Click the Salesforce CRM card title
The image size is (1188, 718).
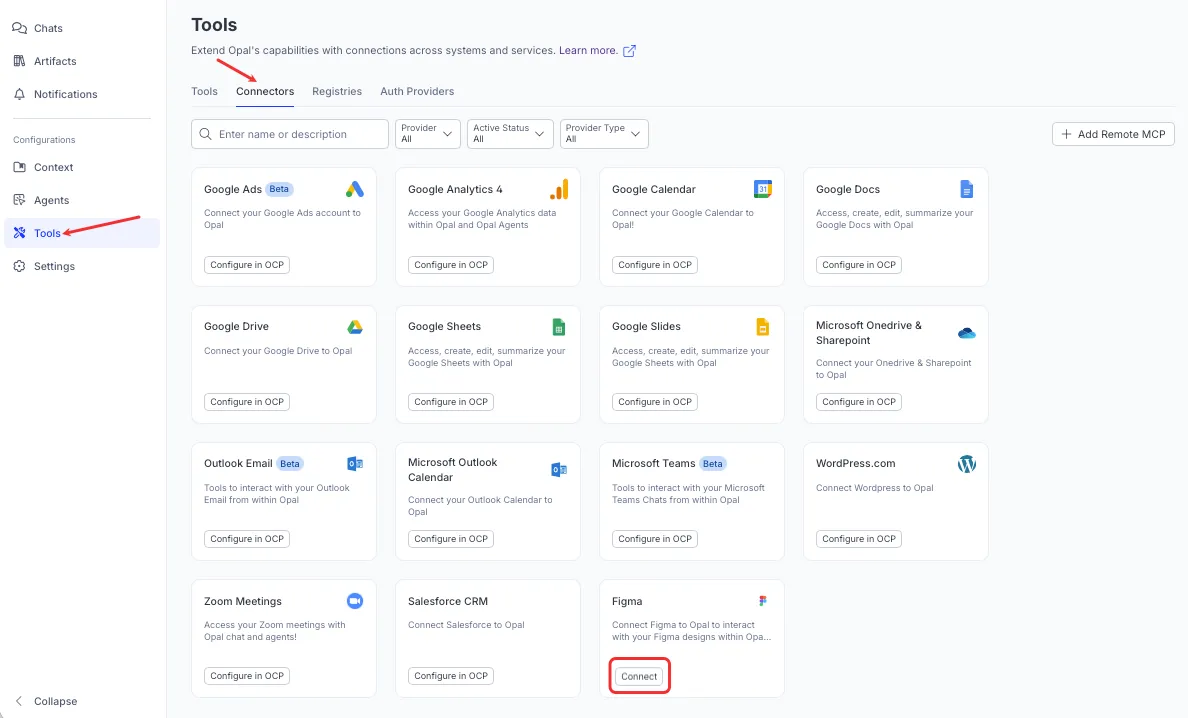pos(448,601)
